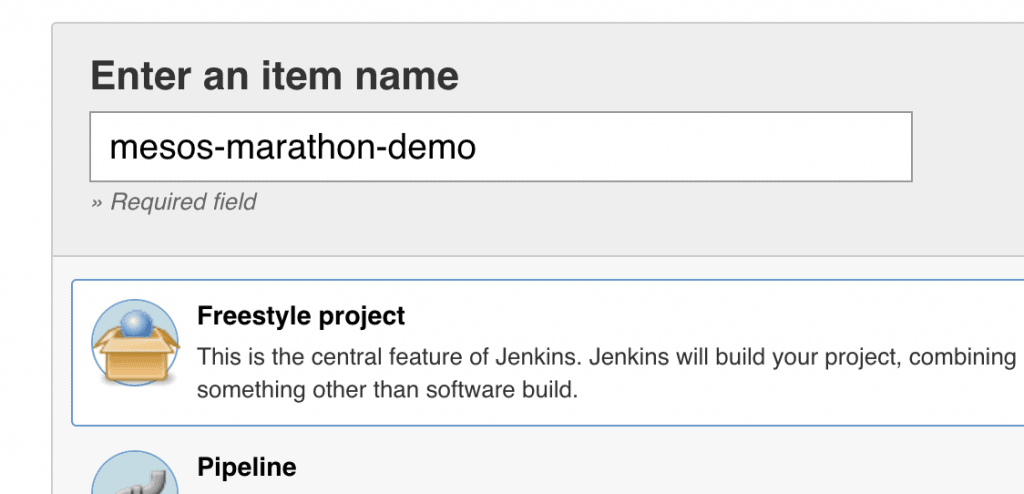Click the Freestyle project description text
The width and height of the screenshot is (1024, 494).
point(606,374)
